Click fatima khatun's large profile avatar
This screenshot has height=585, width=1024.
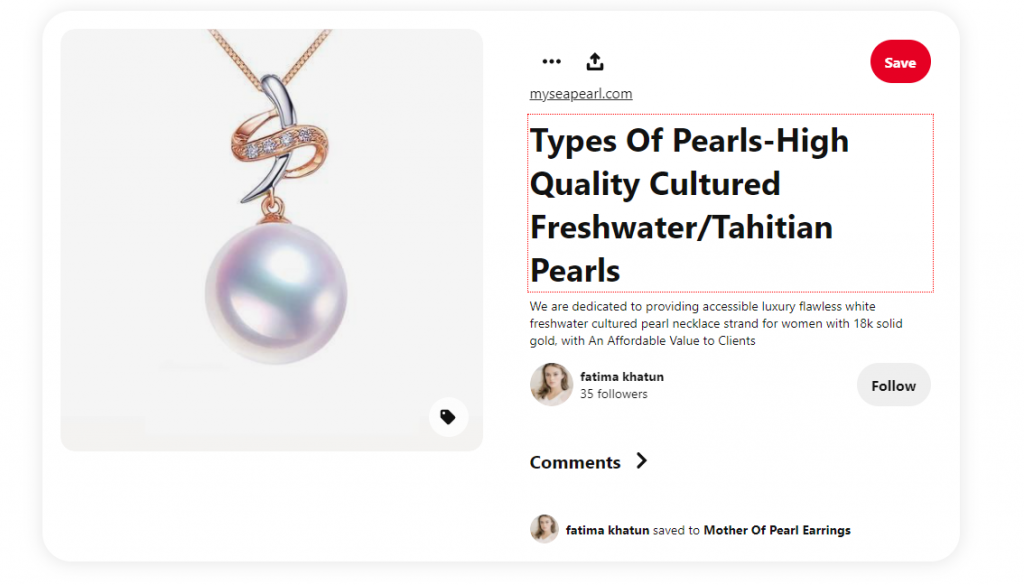[x=551, y=385]
